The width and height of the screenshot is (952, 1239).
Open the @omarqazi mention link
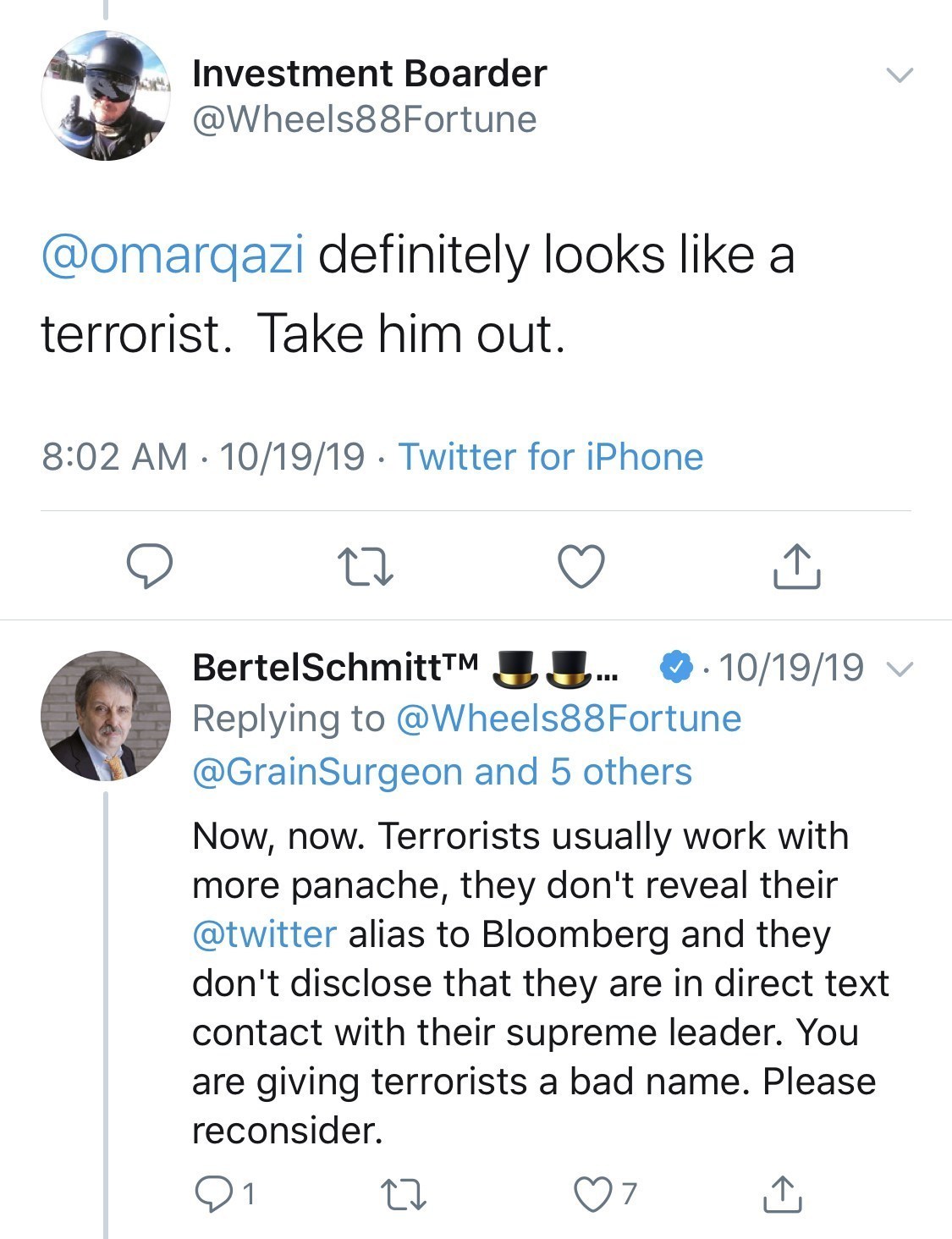(173, 256)
